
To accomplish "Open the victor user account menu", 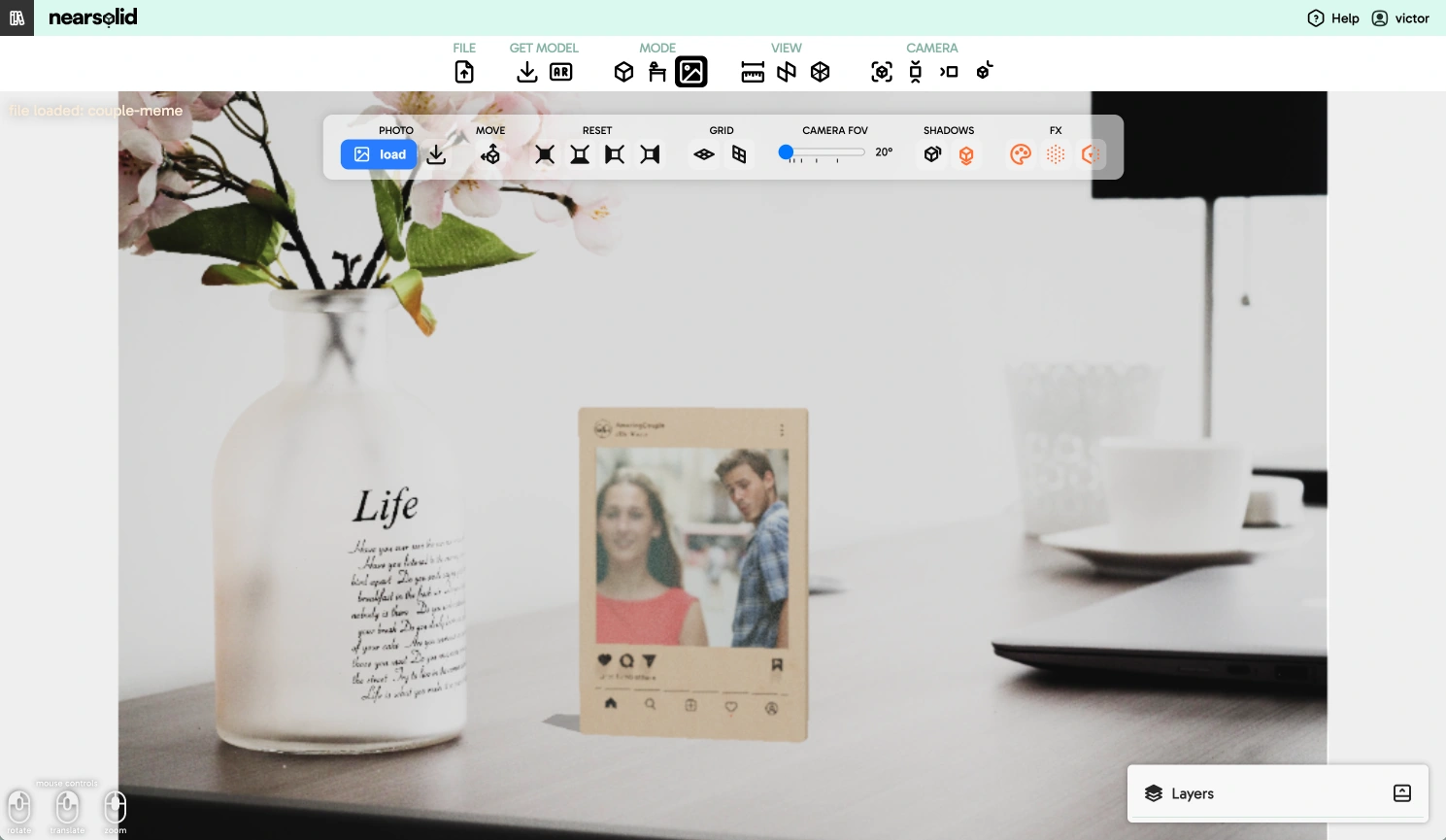I will point(1399,18).
